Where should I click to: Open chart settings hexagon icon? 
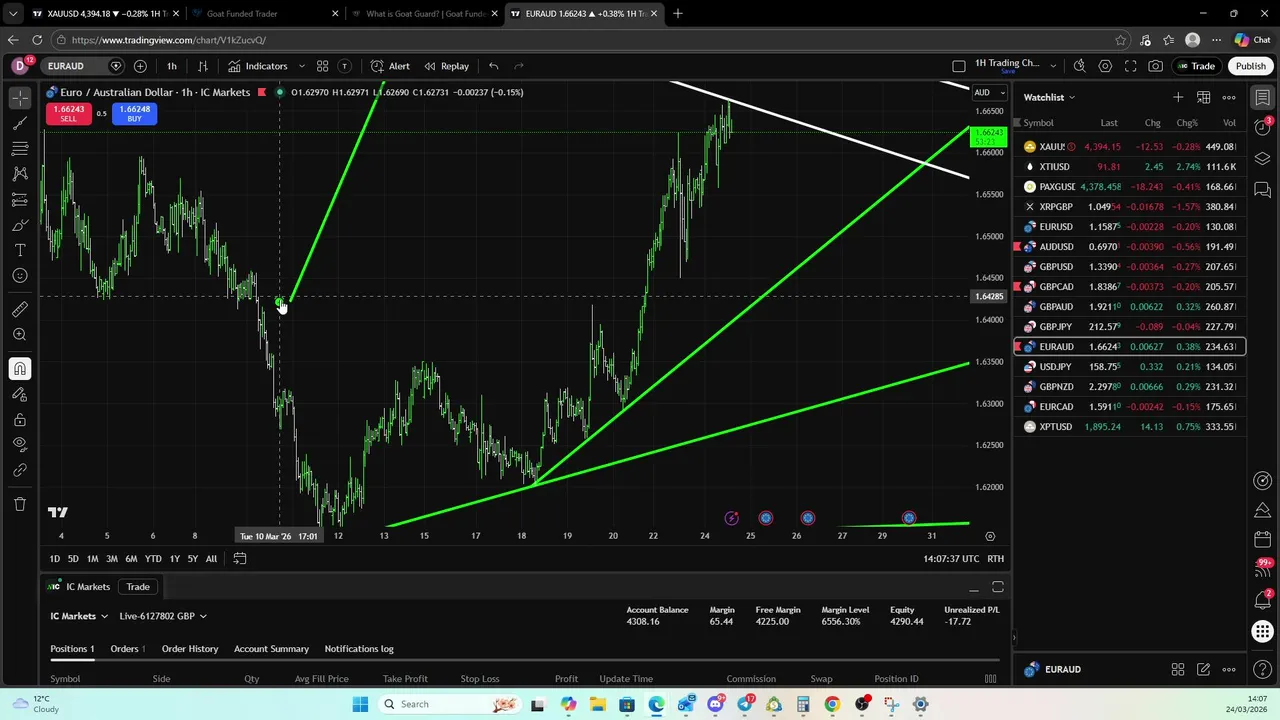1105,66
